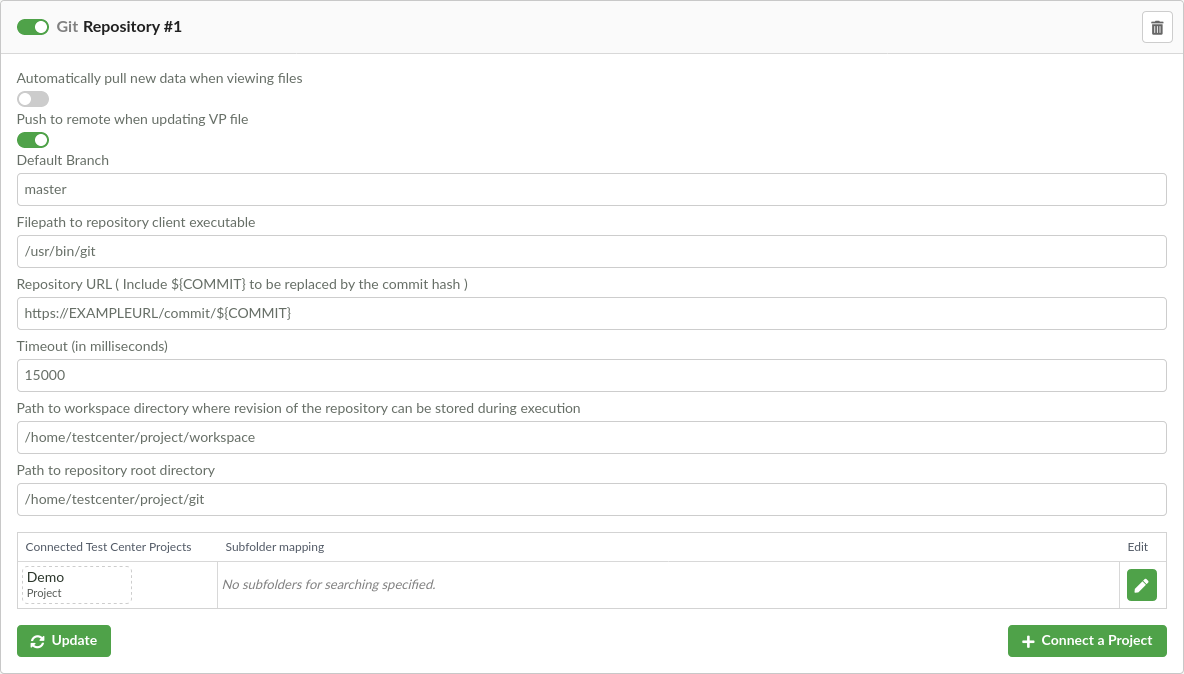Click the Subfolder mapping column header
Image resolution: width=1184 pixels, height=674 pixels.
(275, 547)
